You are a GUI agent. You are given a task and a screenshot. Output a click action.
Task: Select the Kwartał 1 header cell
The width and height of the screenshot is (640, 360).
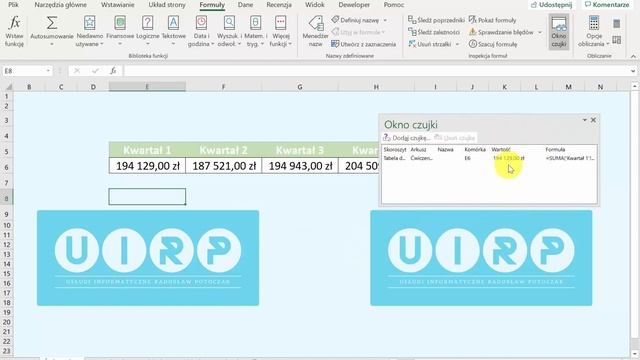point(147,150)
